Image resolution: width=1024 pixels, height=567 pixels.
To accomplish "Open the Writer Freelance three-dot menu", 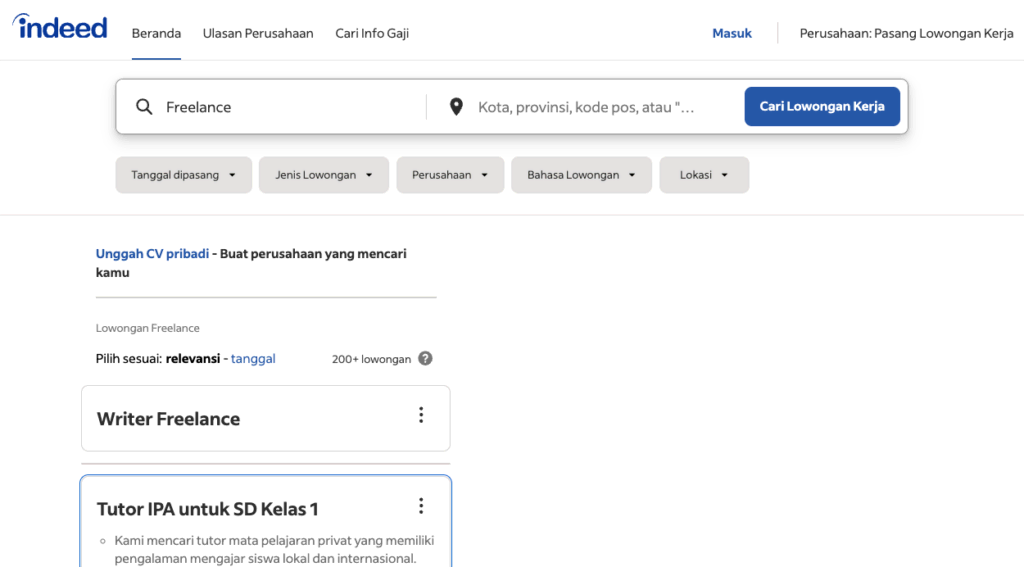I will (x=421, y=415).
